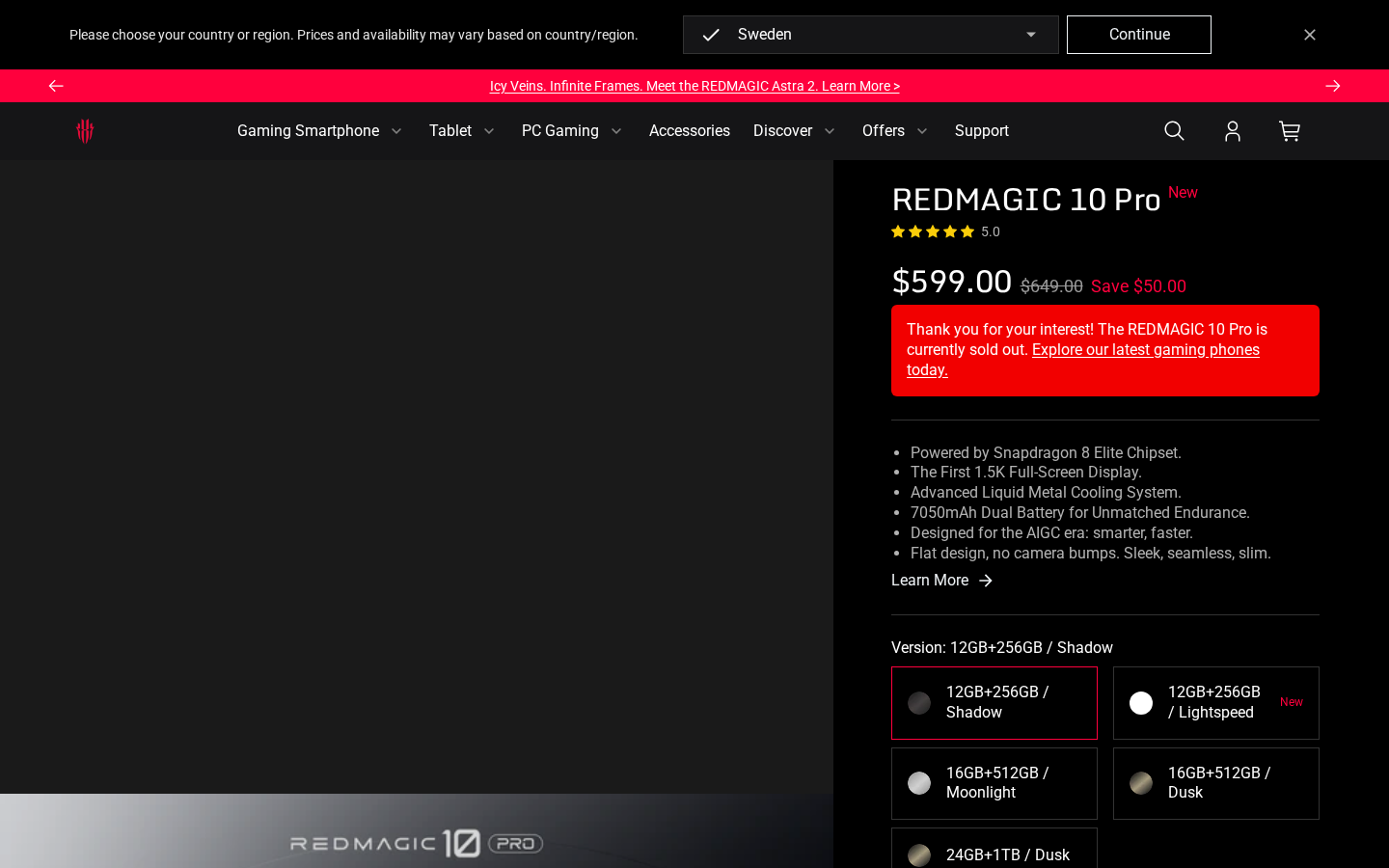The image size is (1389, 868).
Task: Click the REDMAGIC 10 Pro banner image
Action: pos(417,830)
